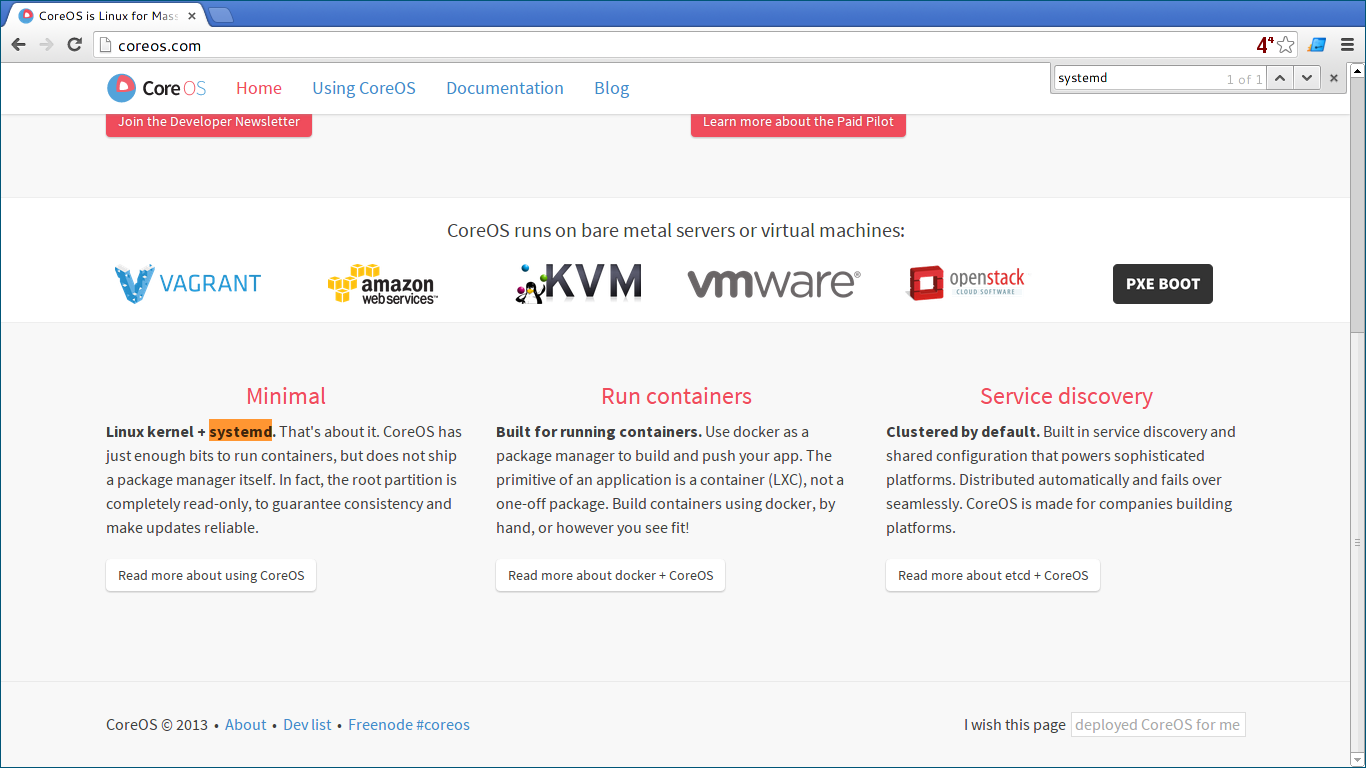This screenshot has width=1366, height=768.
Task: Open the Documentation nav item
Action: pyautogui.click(x=505, y=88)
